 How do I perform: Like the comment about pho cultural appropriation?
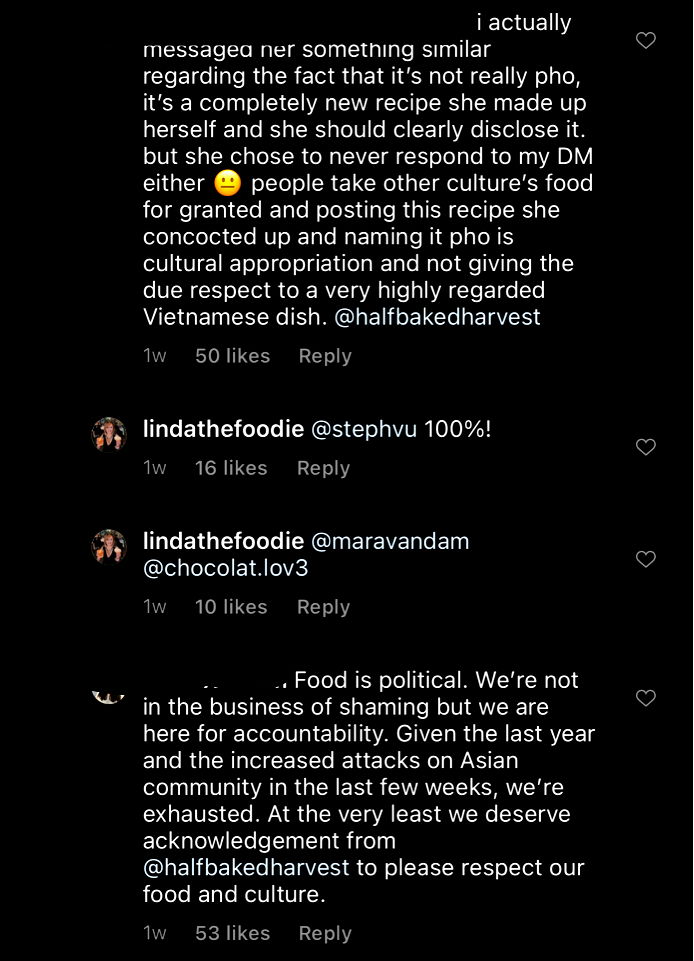tap(646, 41)
